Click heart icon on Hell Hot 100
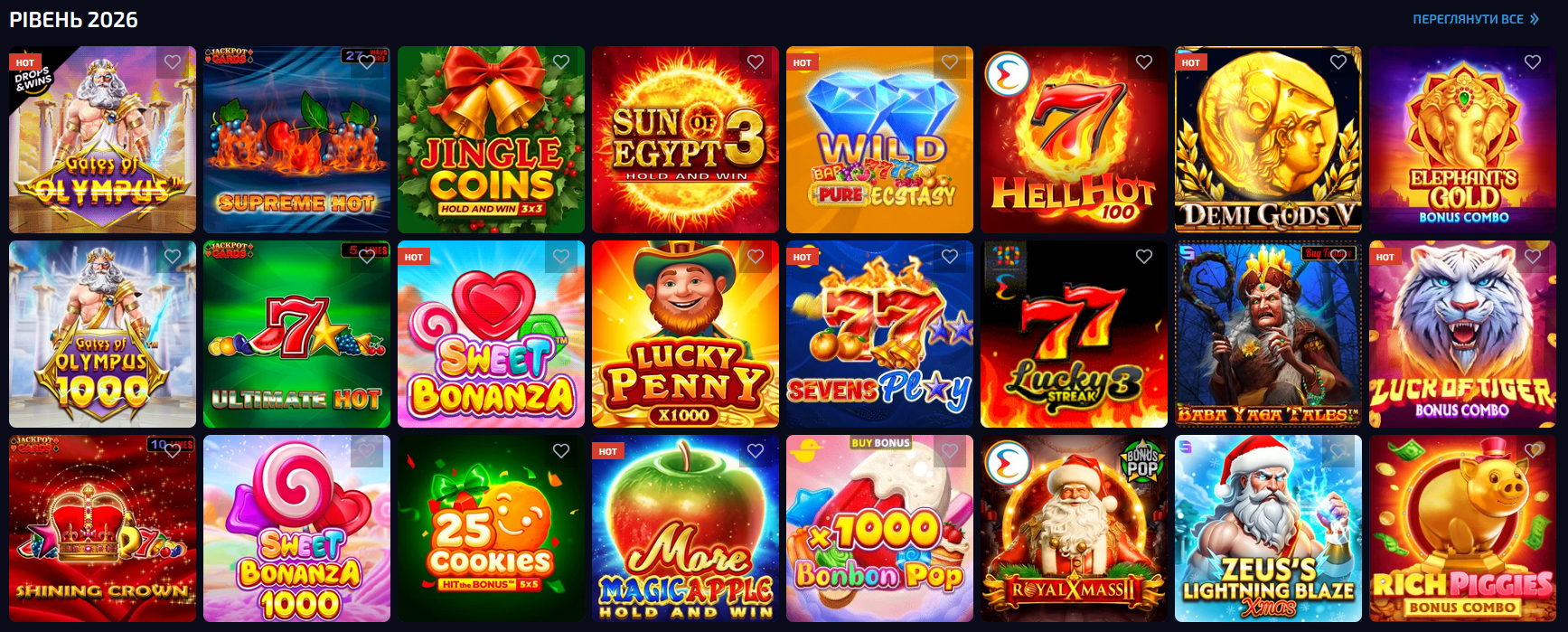This screenshot has width=1568, height=632. coord(1144,62)
